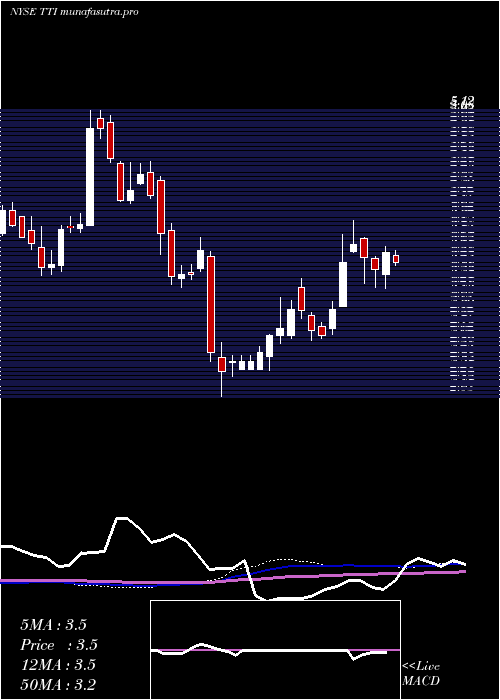The image size is (500, 700).
Task: Select the 12MA : 3.5 value
Action: (x=58, y=665)
